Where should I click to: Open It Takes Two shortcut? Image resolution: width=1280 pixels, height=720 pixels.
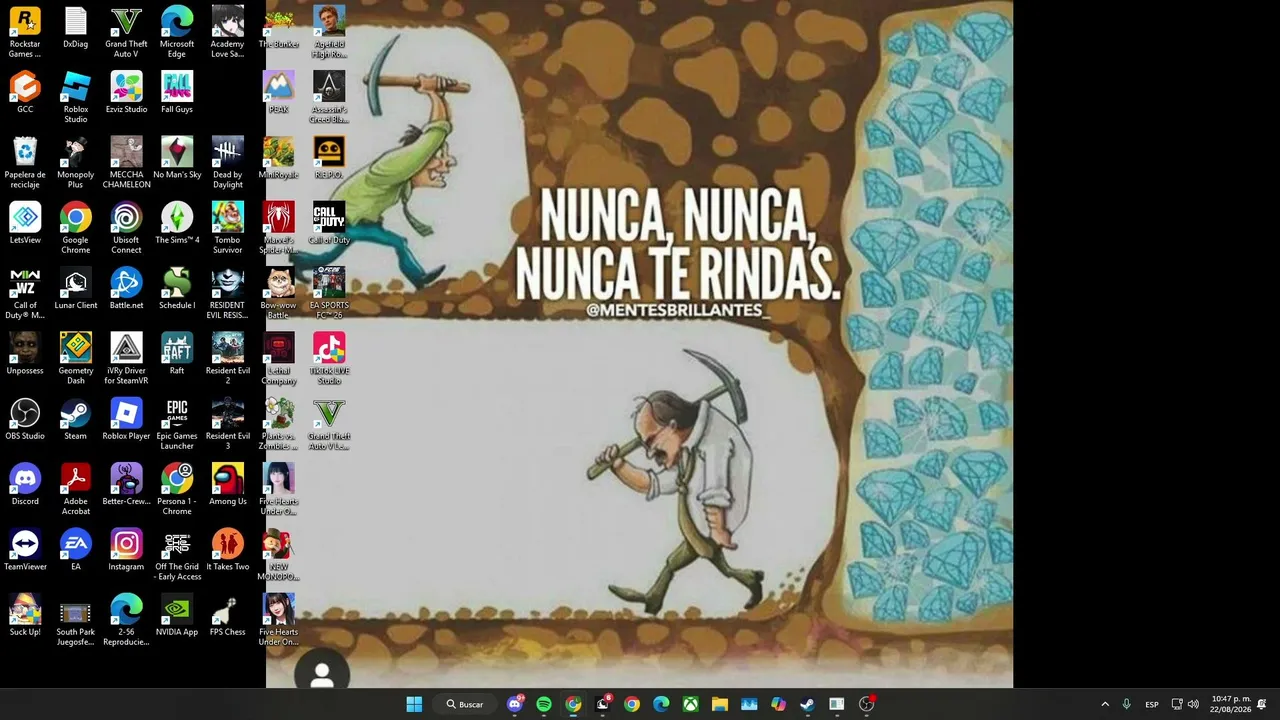[228, 549]
